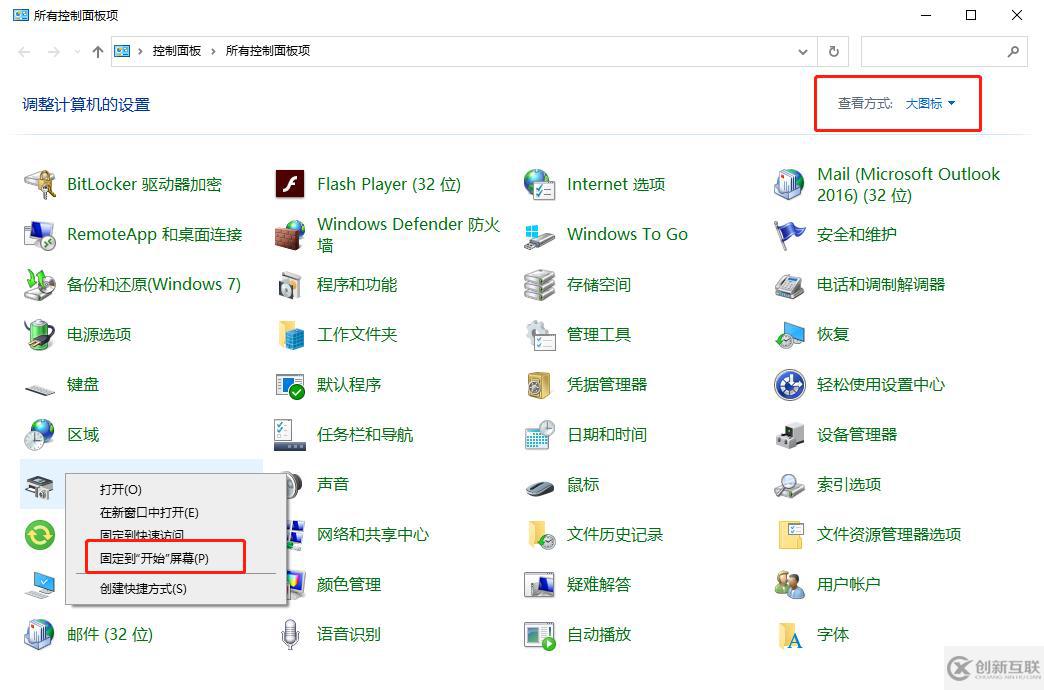Open the BitLocker drive encryption icon
Screen dimensions: 1044x690
(x=40, y=184)
